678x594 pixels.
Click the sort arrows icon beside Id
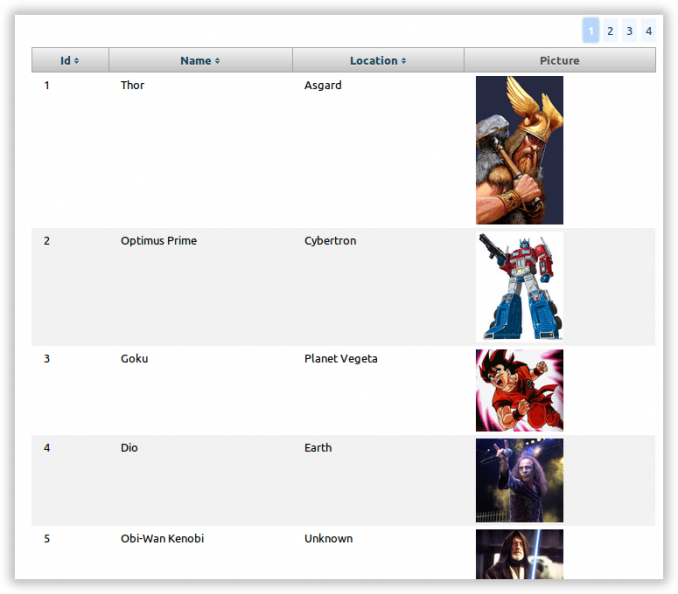(77, 61)
